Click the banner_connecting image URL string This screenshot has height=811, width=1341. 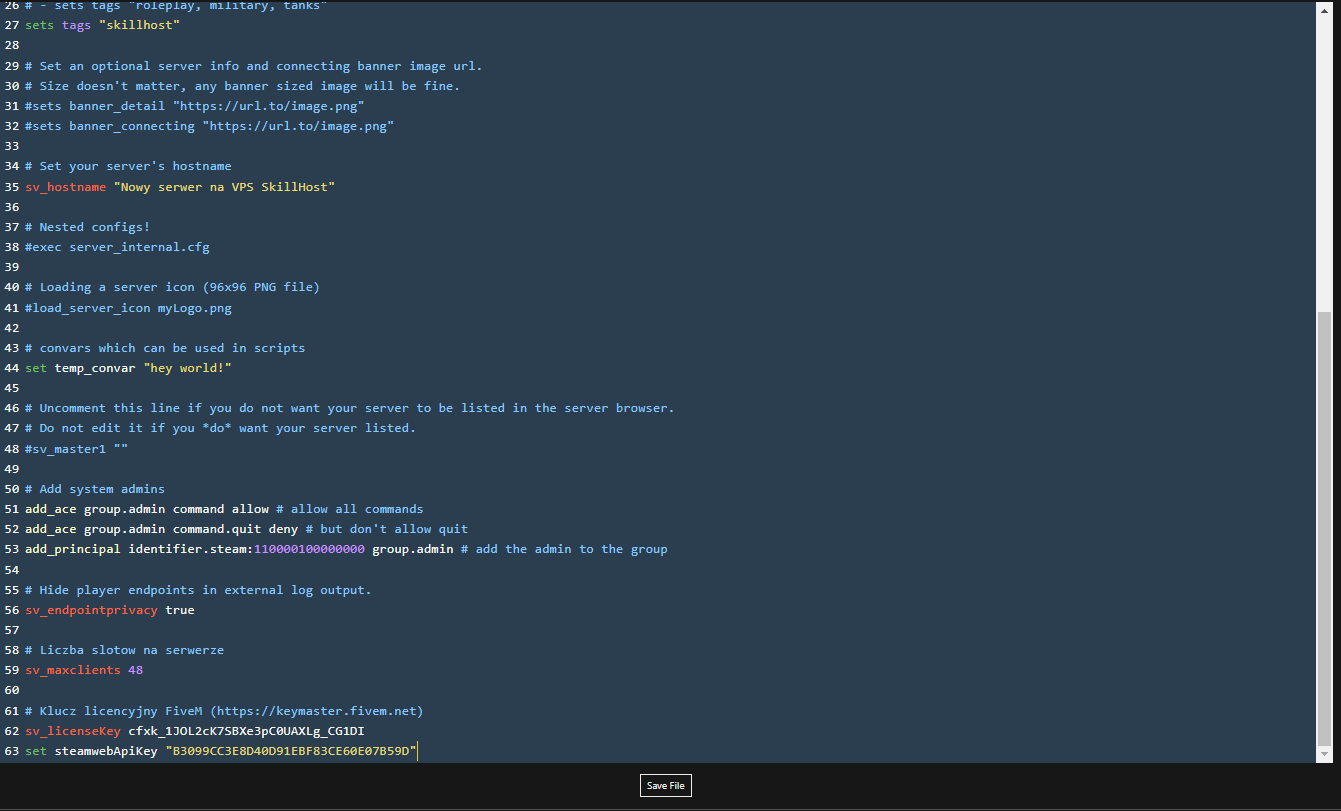pyautogui.click(x=298, y=126)
